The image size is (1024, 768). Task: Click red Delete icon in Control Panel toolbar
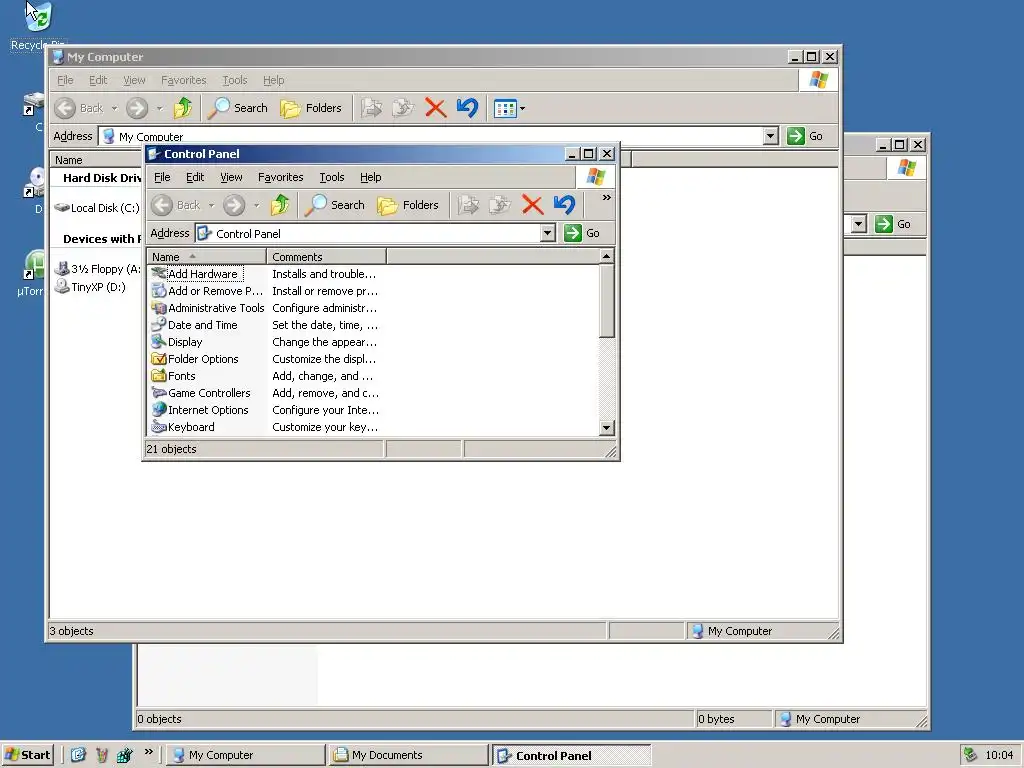click(532, 205)
